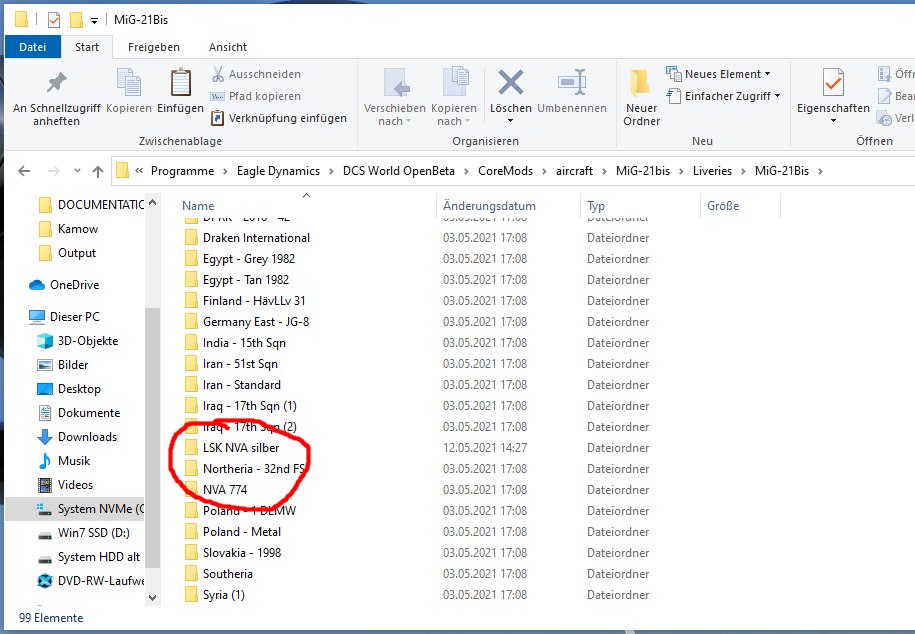This screenshot has width=915, height=634.
Task: Sort by the Änderungsdatum column header
Action: [x=489, y=205]
